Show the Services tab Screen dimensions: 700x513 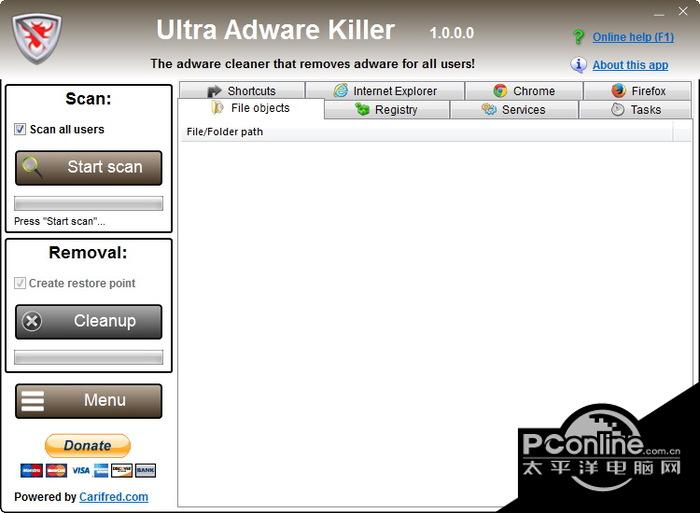[x=514, y=109]
